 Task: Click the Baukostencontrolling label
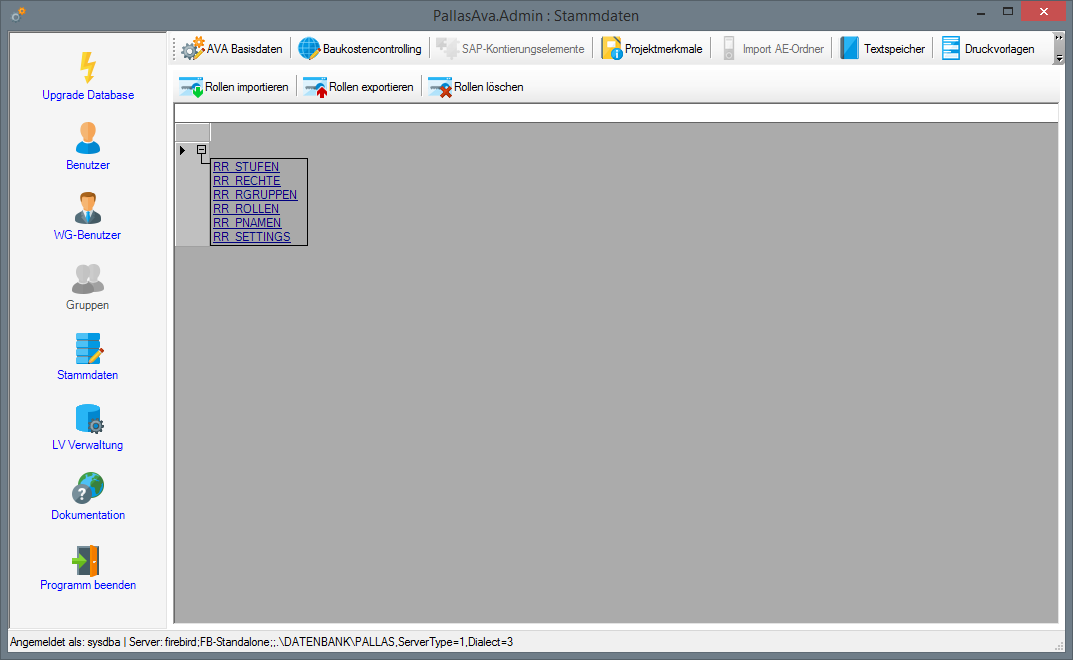[372, 49]
